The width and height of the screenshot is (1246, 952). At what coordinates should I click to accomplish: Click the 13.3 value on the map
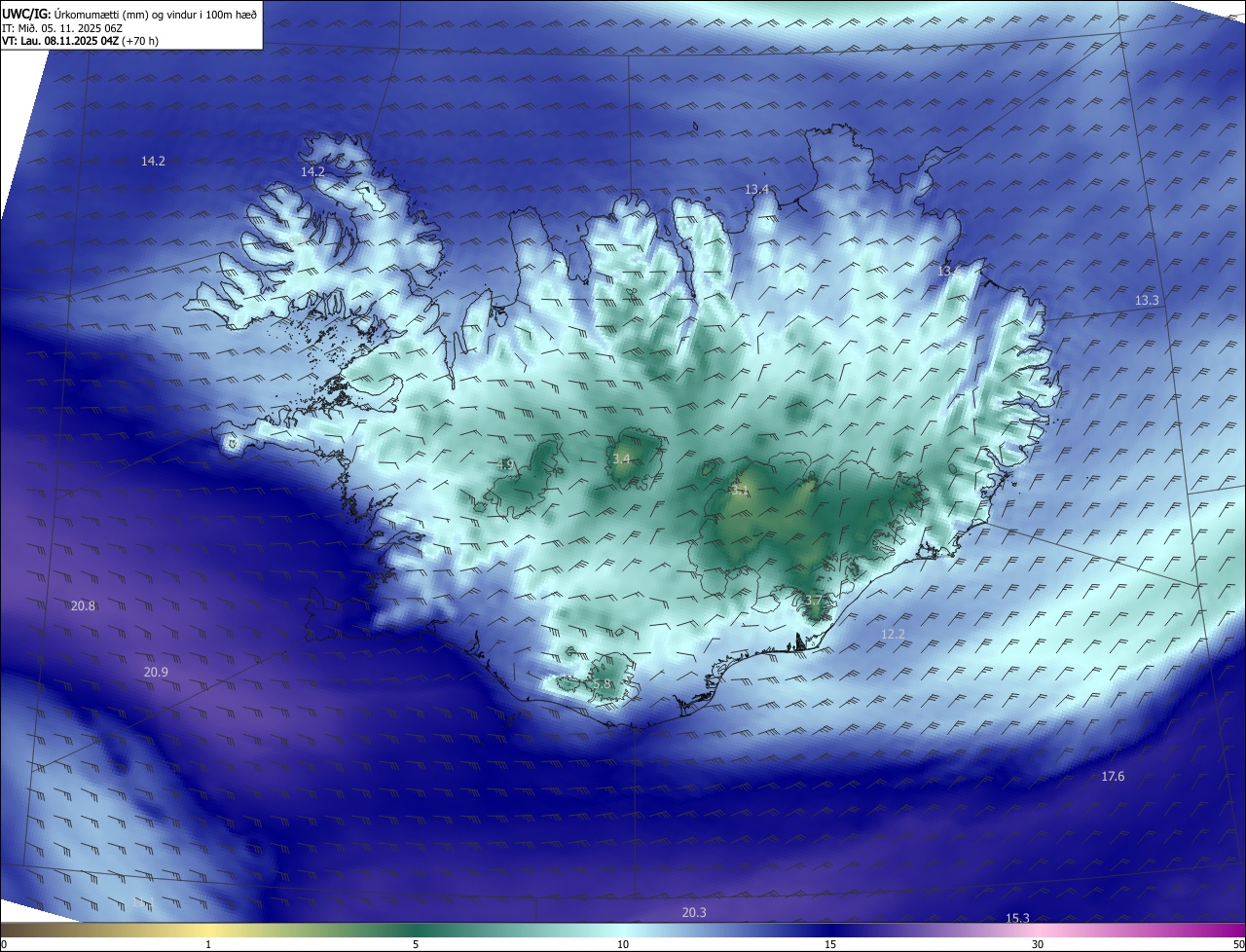pyautogui.click(x=1147, y=301)
